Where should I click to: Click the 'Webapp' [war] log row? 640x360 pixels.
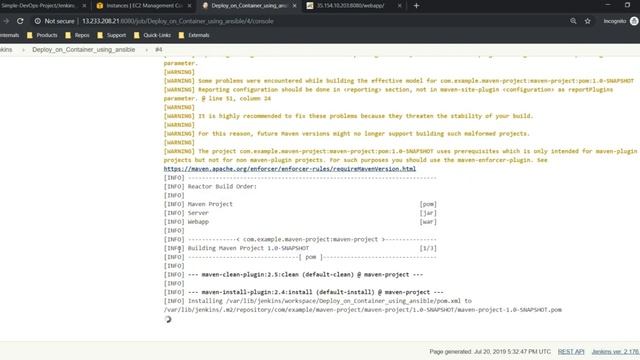tap(300, 222)
